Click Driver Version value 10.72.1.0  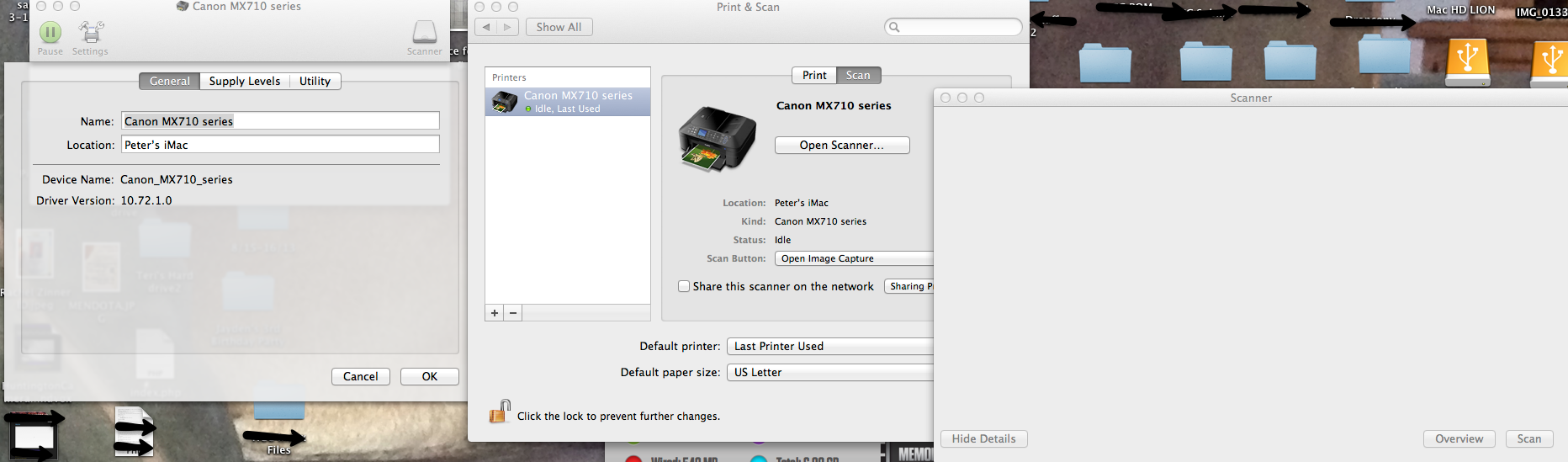point(146,200)
